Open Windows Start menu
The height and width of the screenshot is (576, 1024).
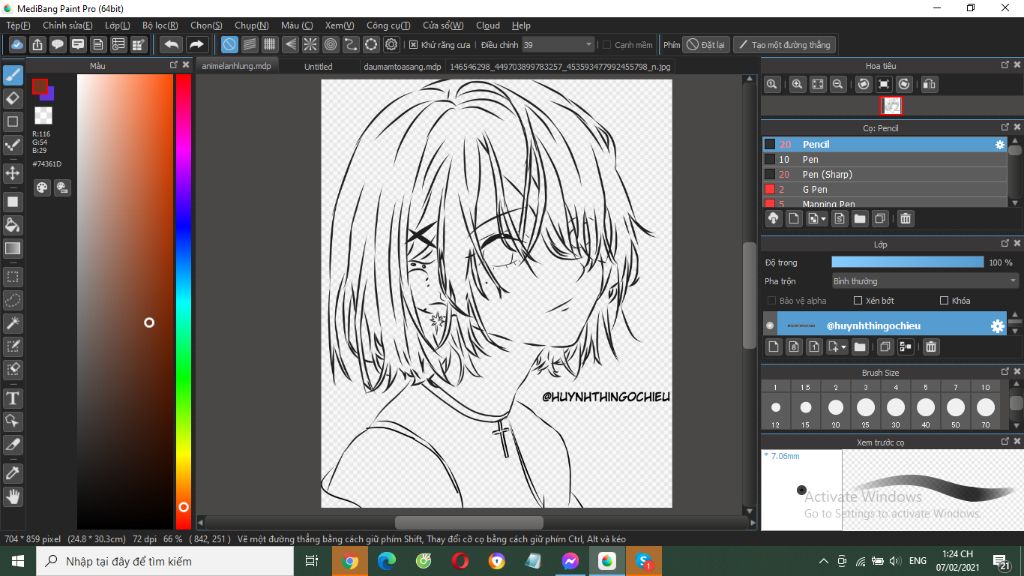click(x=18, y=561)
